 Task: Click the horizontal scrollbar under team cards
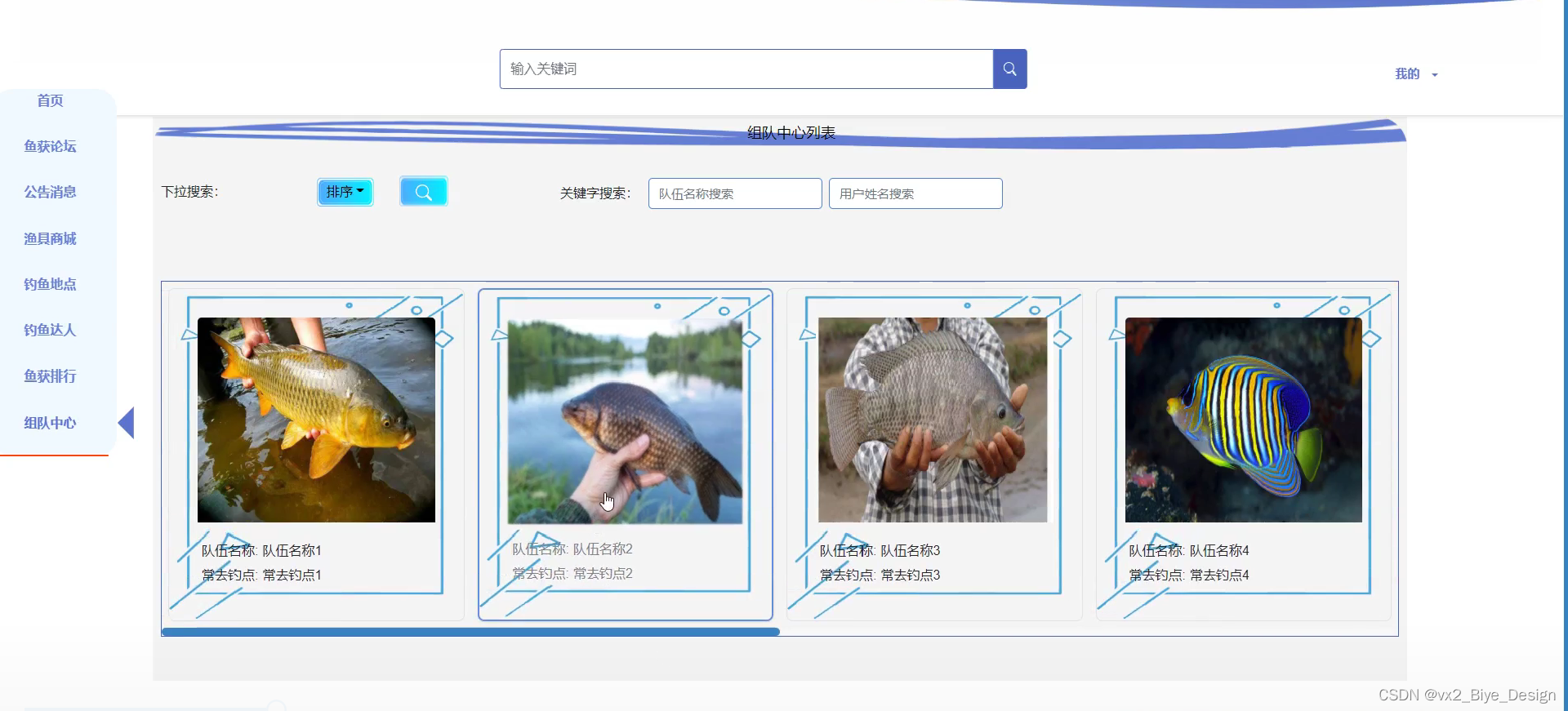[470, 632]
